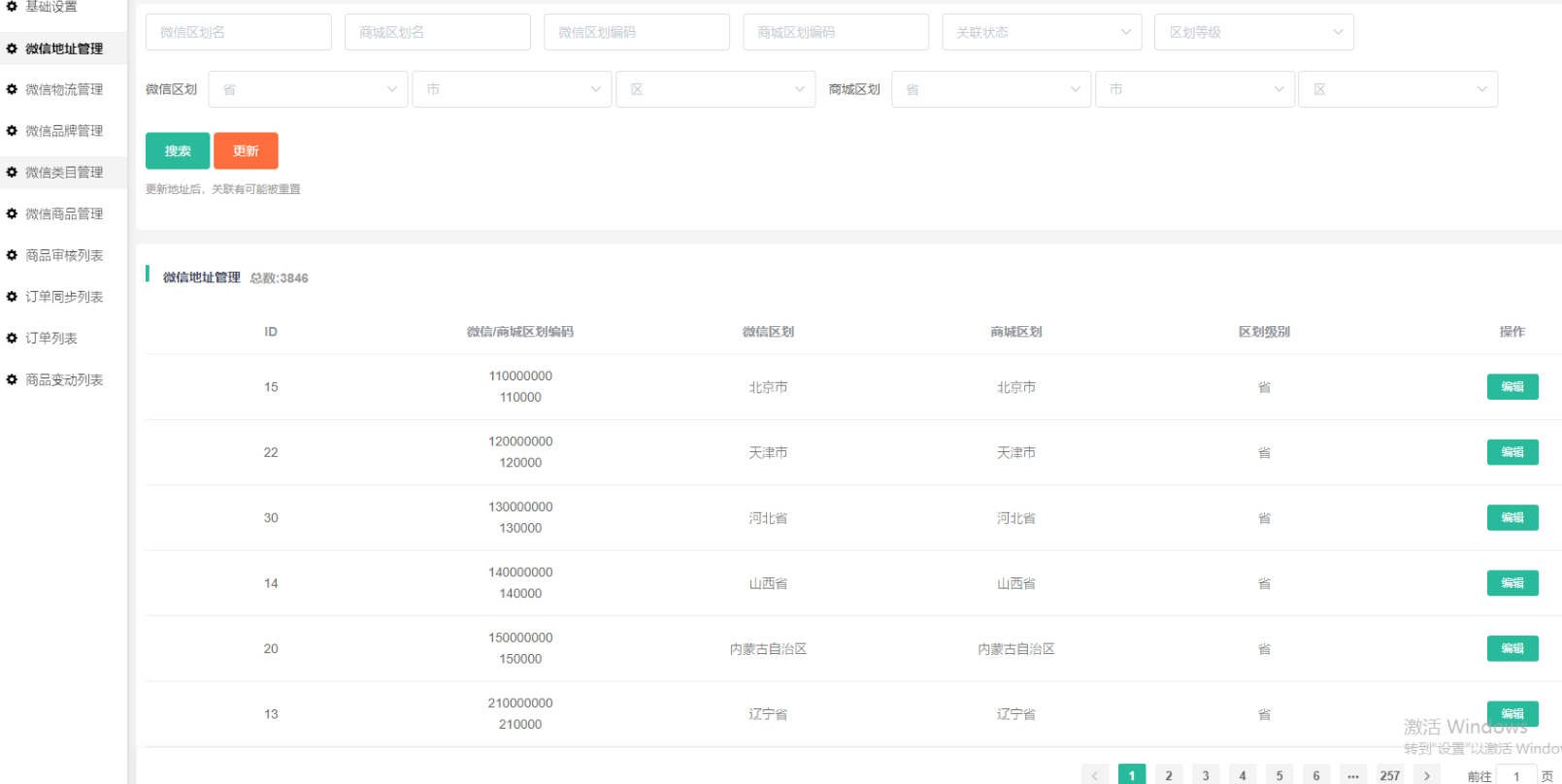Focus the 微信区划名 input field
Image resolution: width=1562 pixels, height=784 pixels.
239,32
